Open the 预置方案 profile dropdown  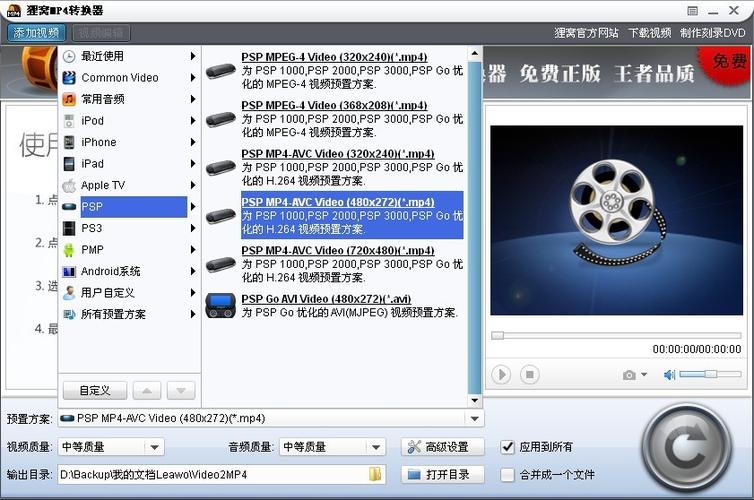pos(475,419)
